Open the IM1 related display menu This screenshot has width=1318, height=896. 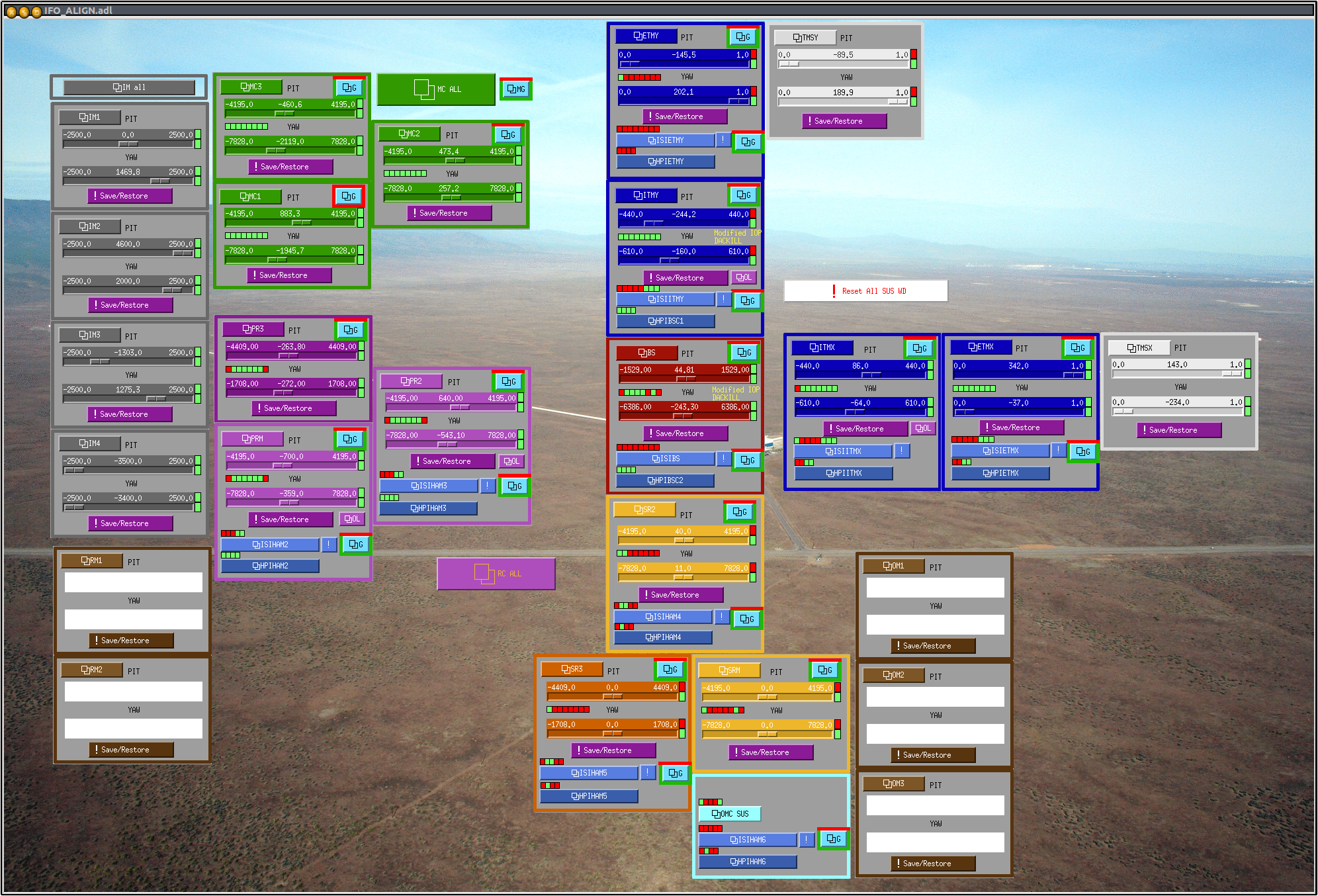tap(90, 117)
